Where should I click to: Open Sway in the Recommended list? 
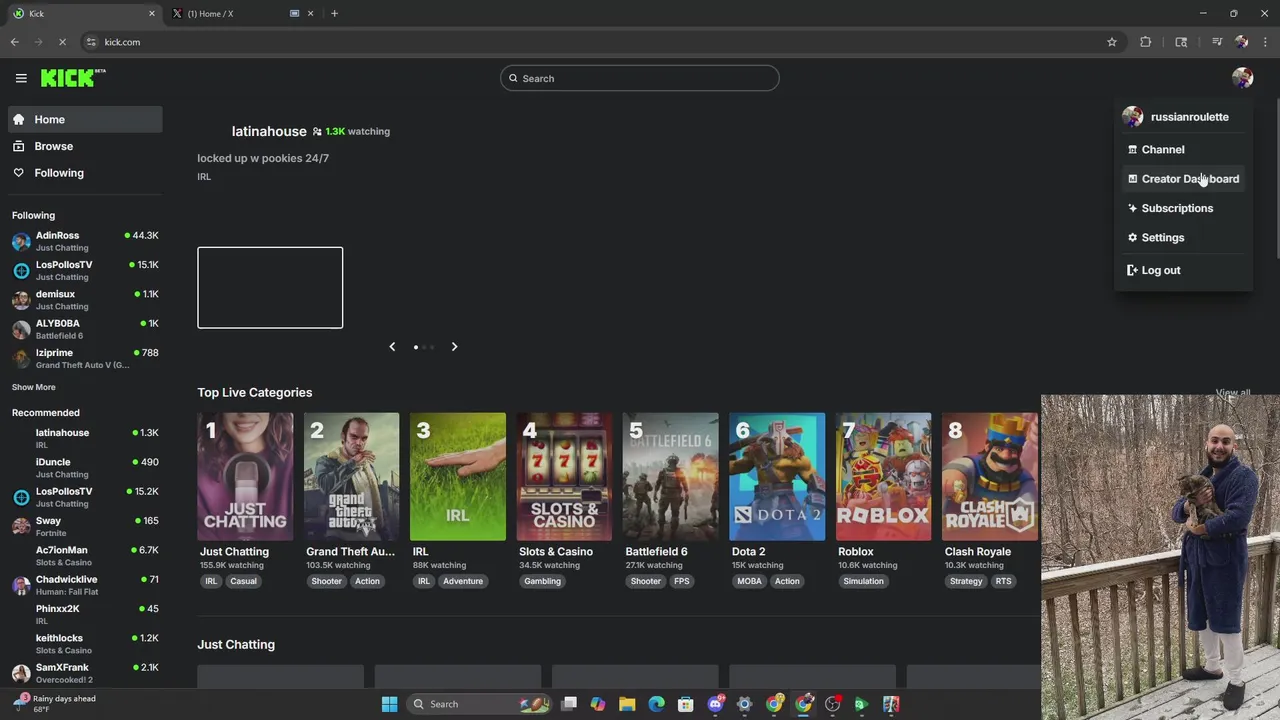coord(85,526)
